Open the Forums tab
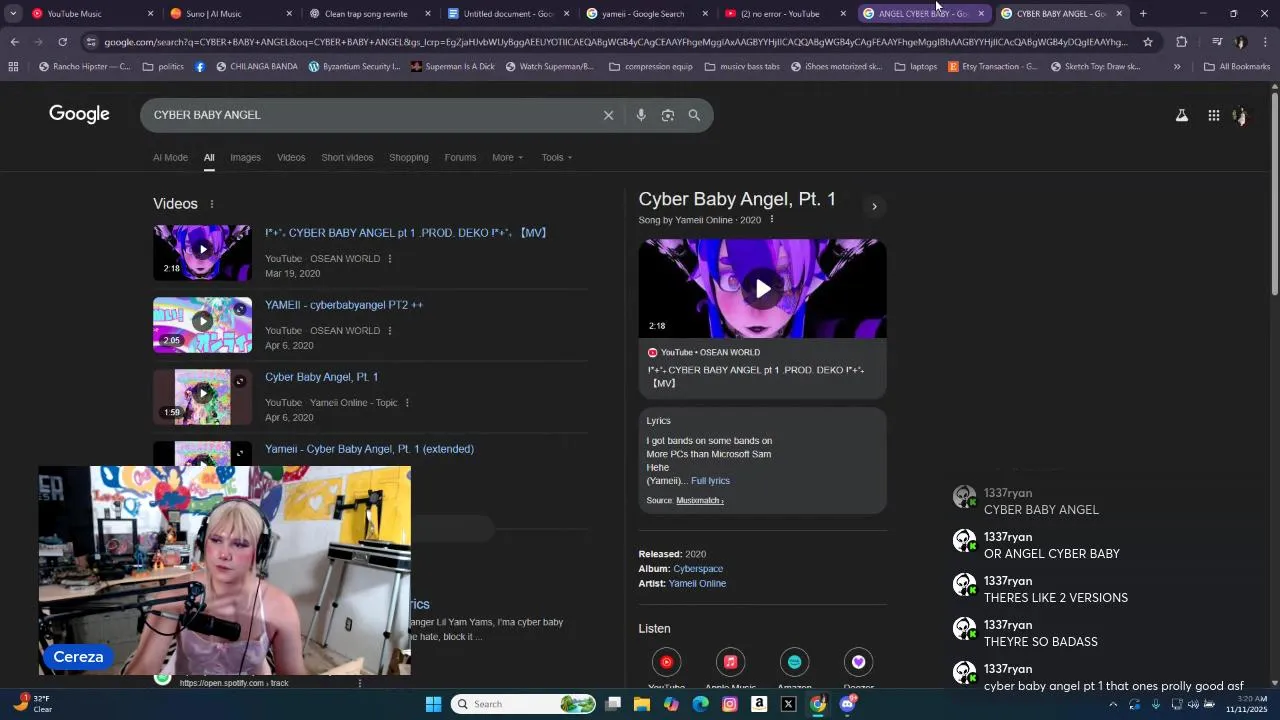The height and width of the screenshot is (720, 1280). [x=460, y=158]
